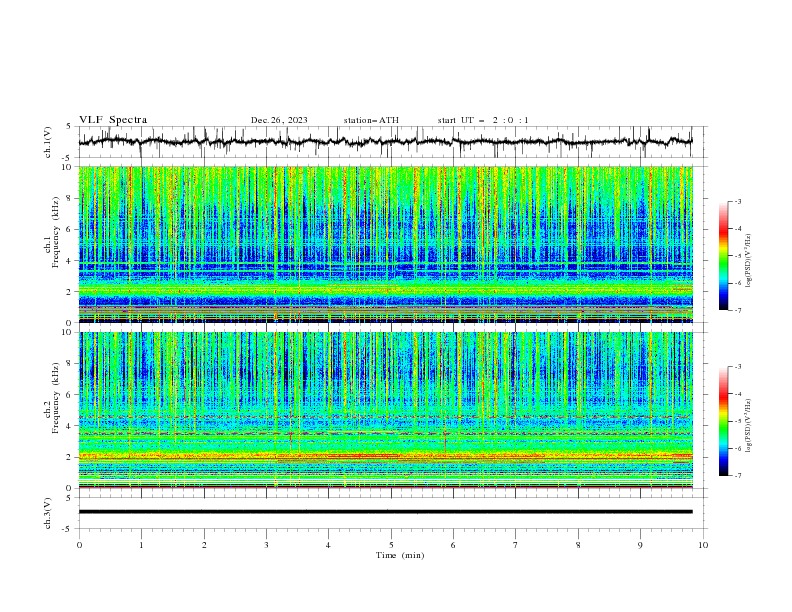
Task: Click the ch.1 waveform trace plot
Action: (x=385, y=142)
